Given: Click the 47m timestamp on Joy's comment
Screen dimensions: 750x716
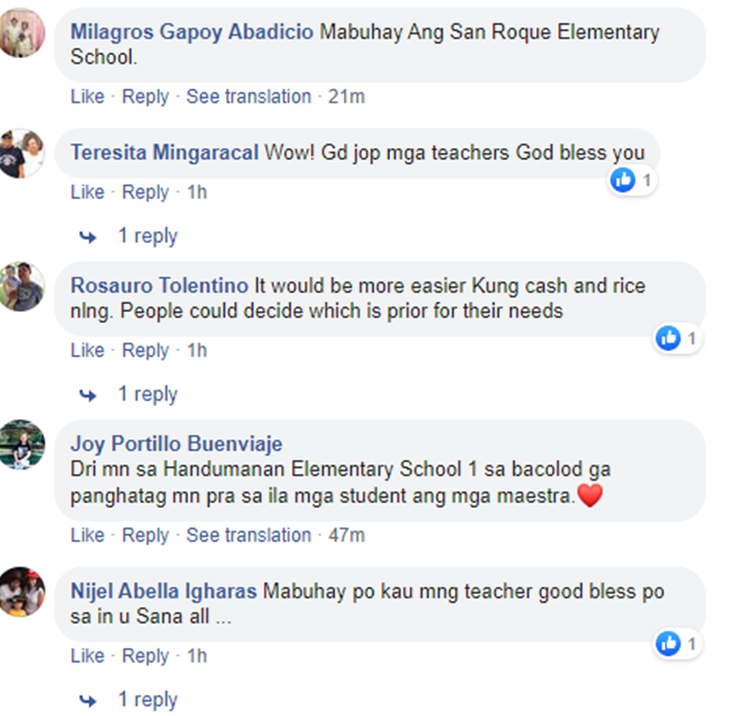Looking at the screenshot, I should pyautogui.click(x=346, y=535).
